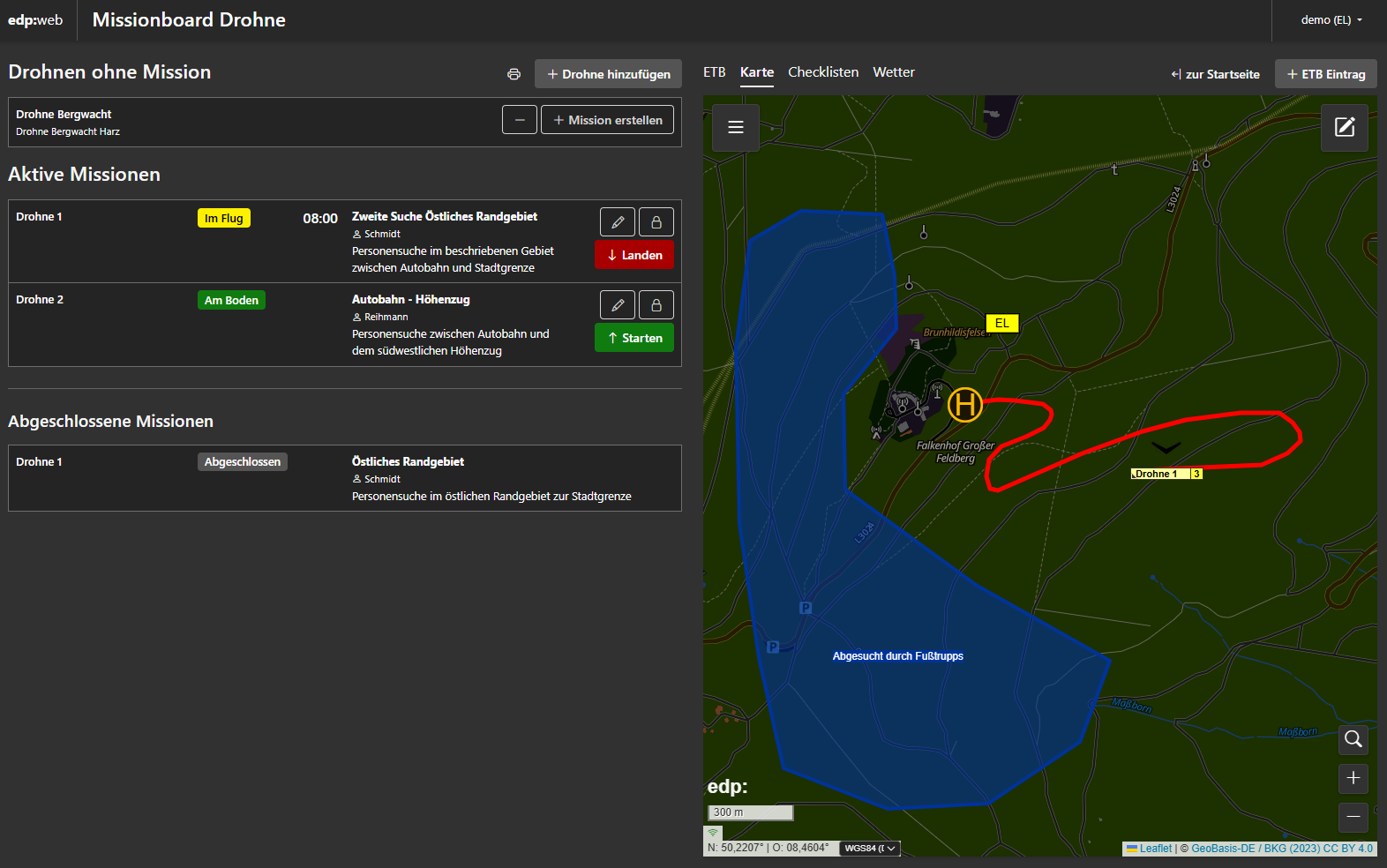Toggle lock on Drohne 1 mission
1387x868 pixels.
click(656, 222)
